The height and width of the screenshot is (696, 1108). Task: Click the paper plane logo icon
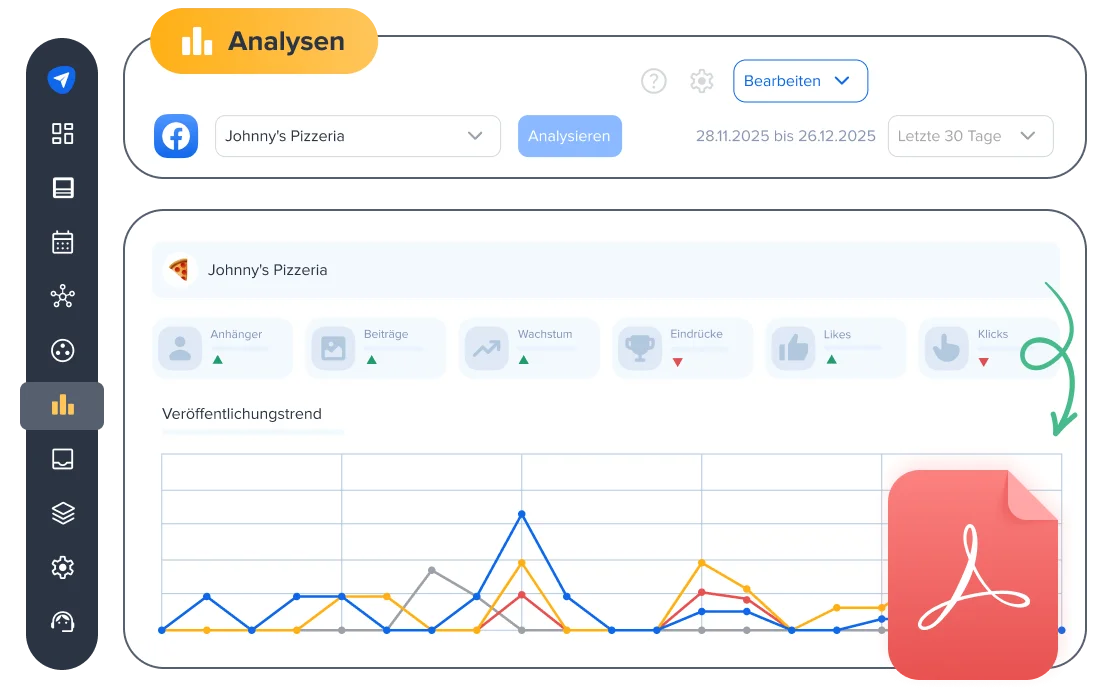tap(62, 80)
